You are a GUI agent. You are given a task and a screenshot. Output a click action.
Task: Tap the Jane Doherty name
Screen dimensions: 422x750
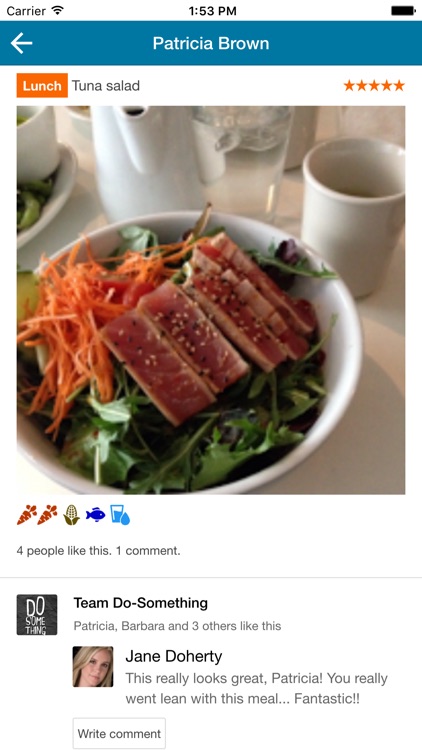[174, 657]
